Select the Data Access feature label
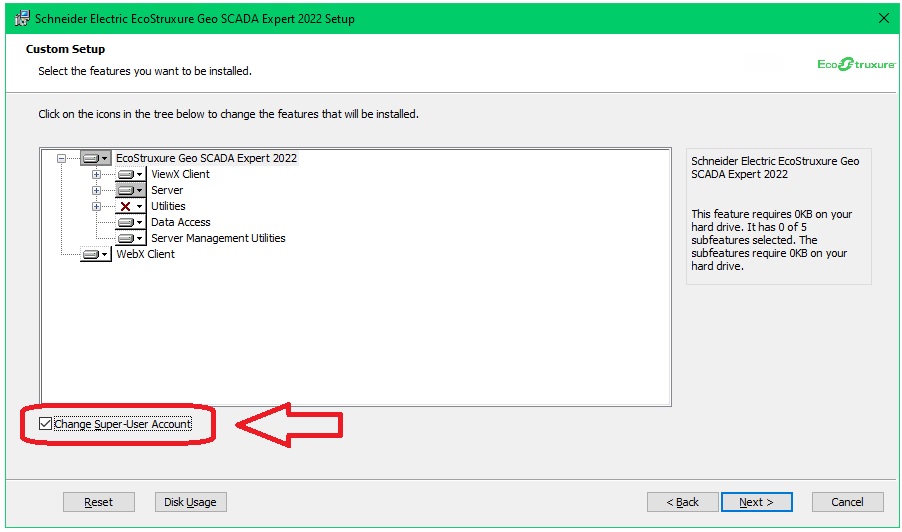 pyautogui.click(x=181, y=223)
